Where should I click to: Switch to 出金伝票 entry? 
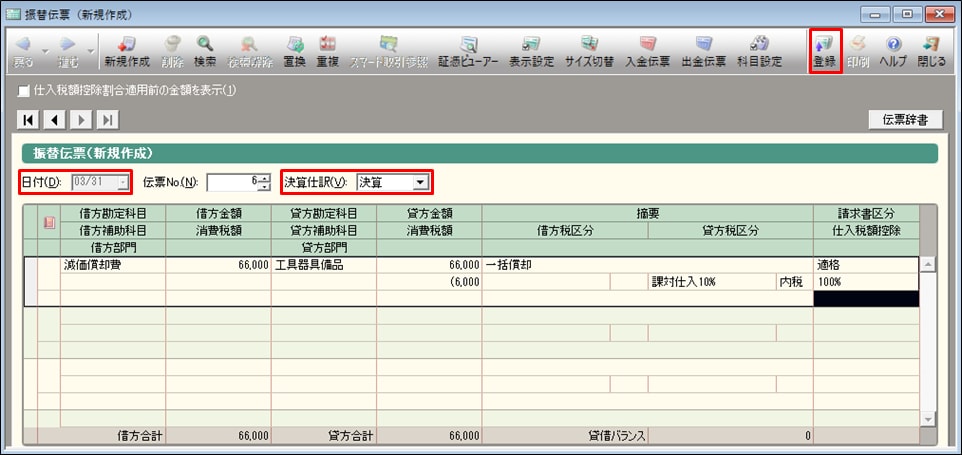(x=704, y=52)
